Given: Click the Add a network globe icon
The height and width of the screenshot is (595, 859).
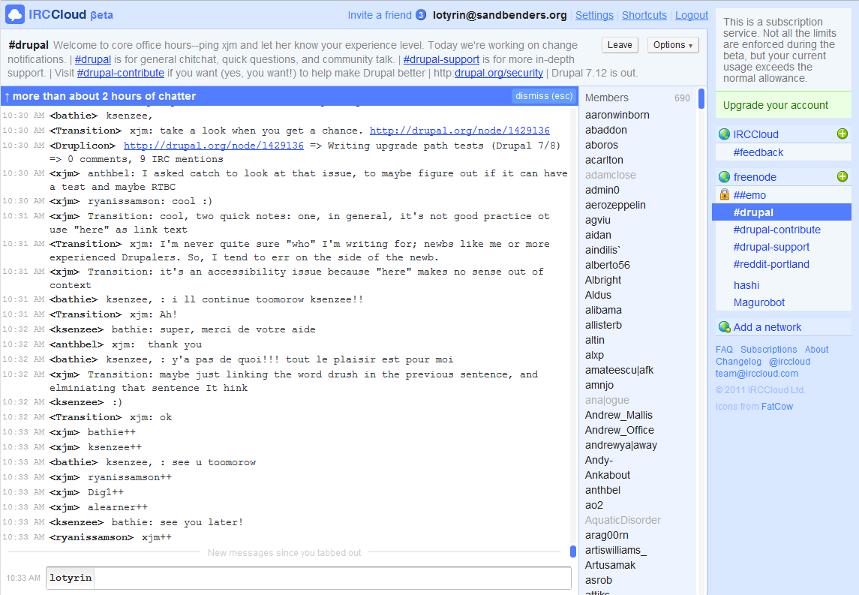Looking at the screenshot, I should pyautogui.click(x=724, y=327).
